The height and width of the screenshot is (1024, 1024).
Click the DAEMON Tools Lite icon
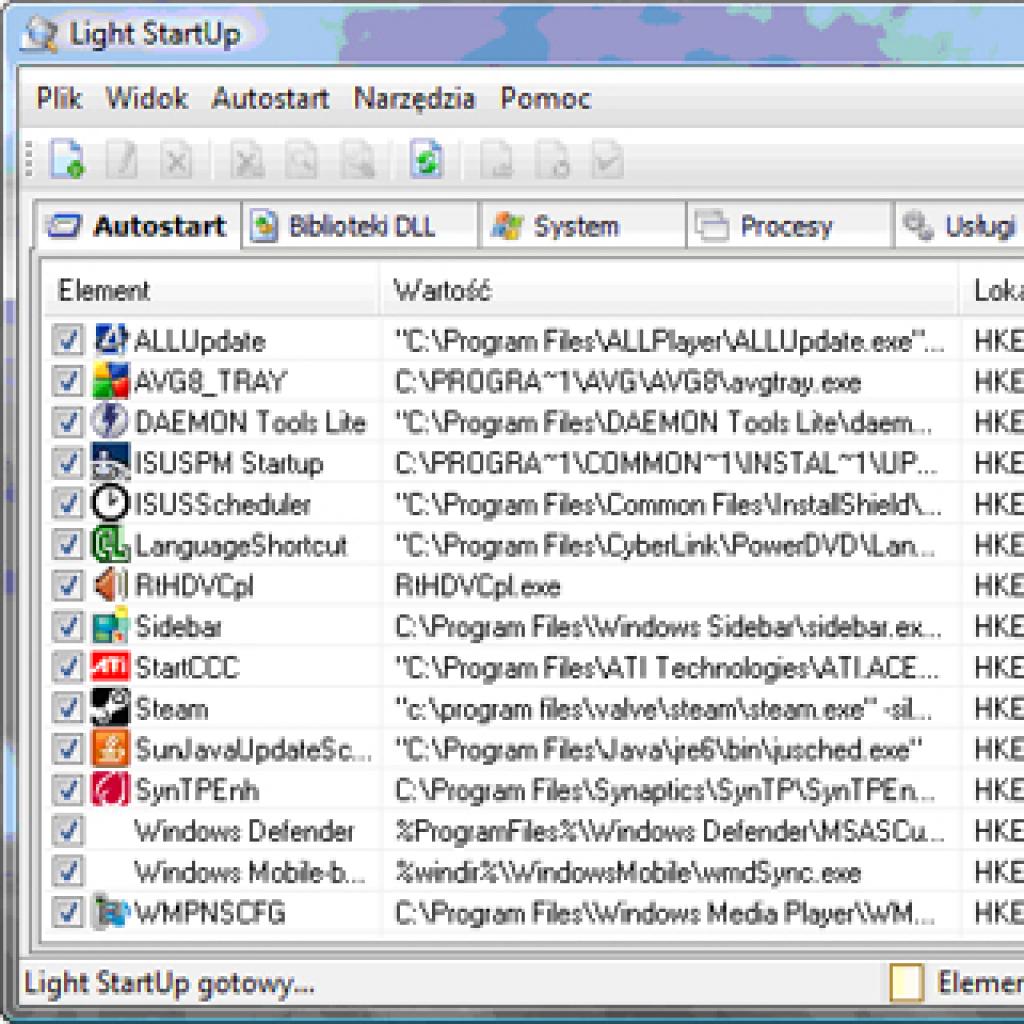109,421
